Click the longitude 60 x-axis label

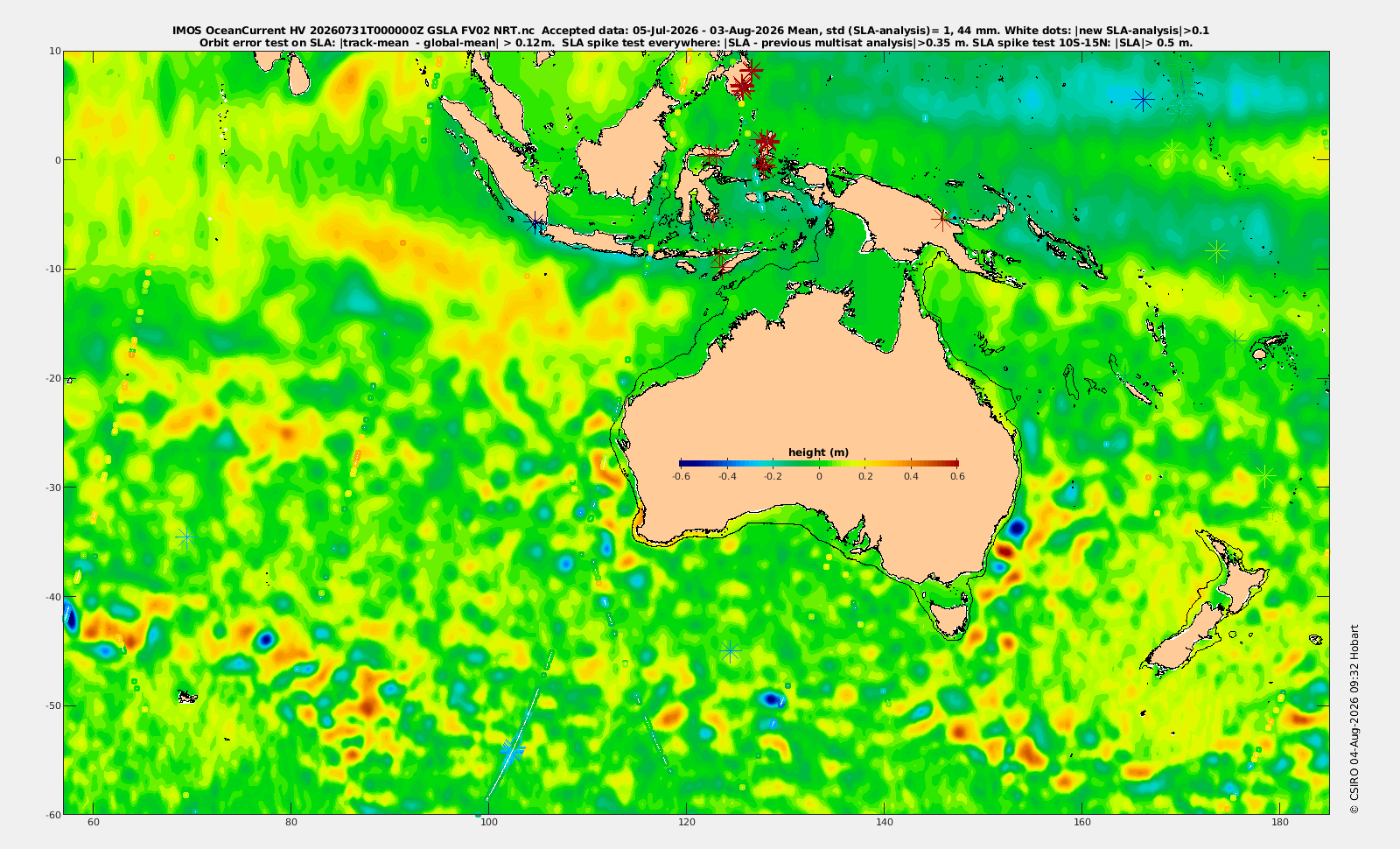94,822
